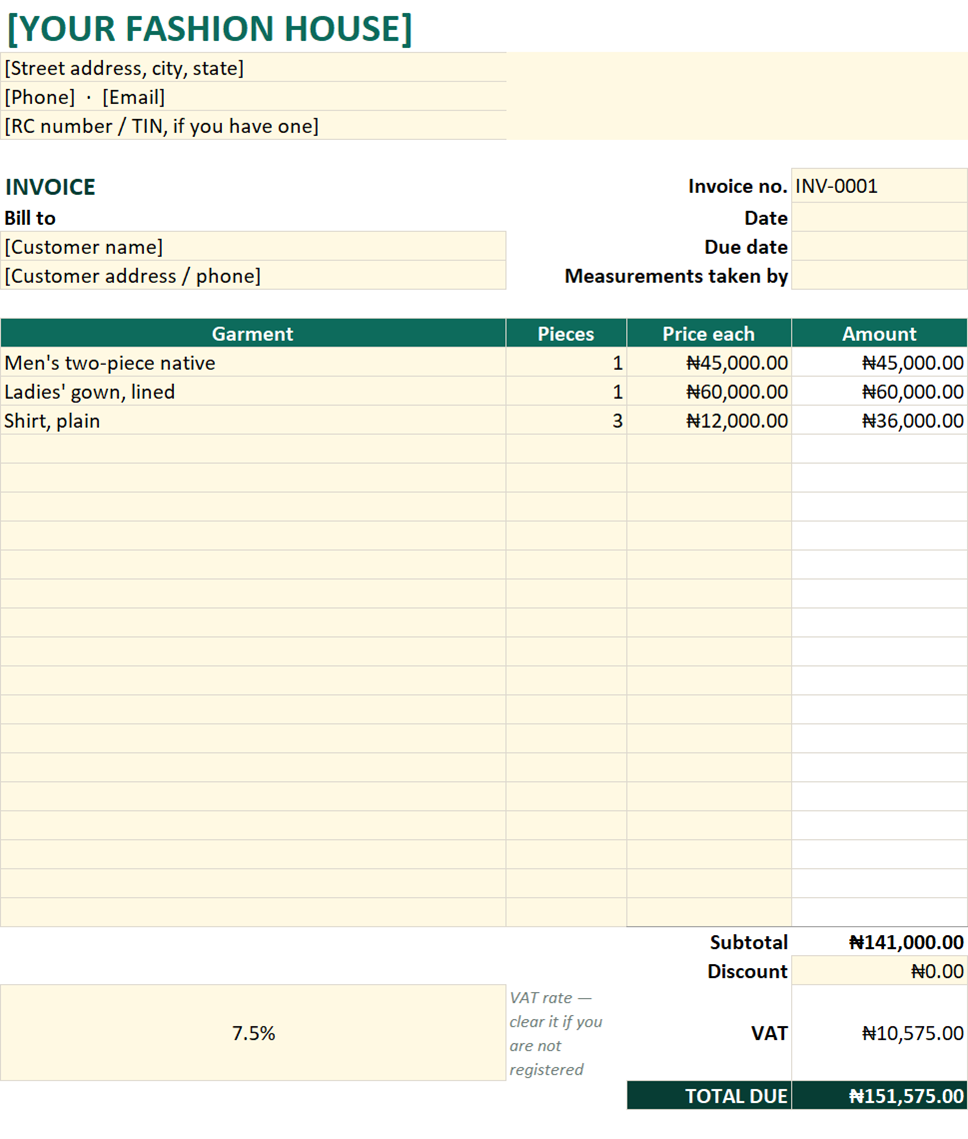Viewport: 968px width, 1139px height.
Task: Click the Discount label
Action: tap(747, 971)
